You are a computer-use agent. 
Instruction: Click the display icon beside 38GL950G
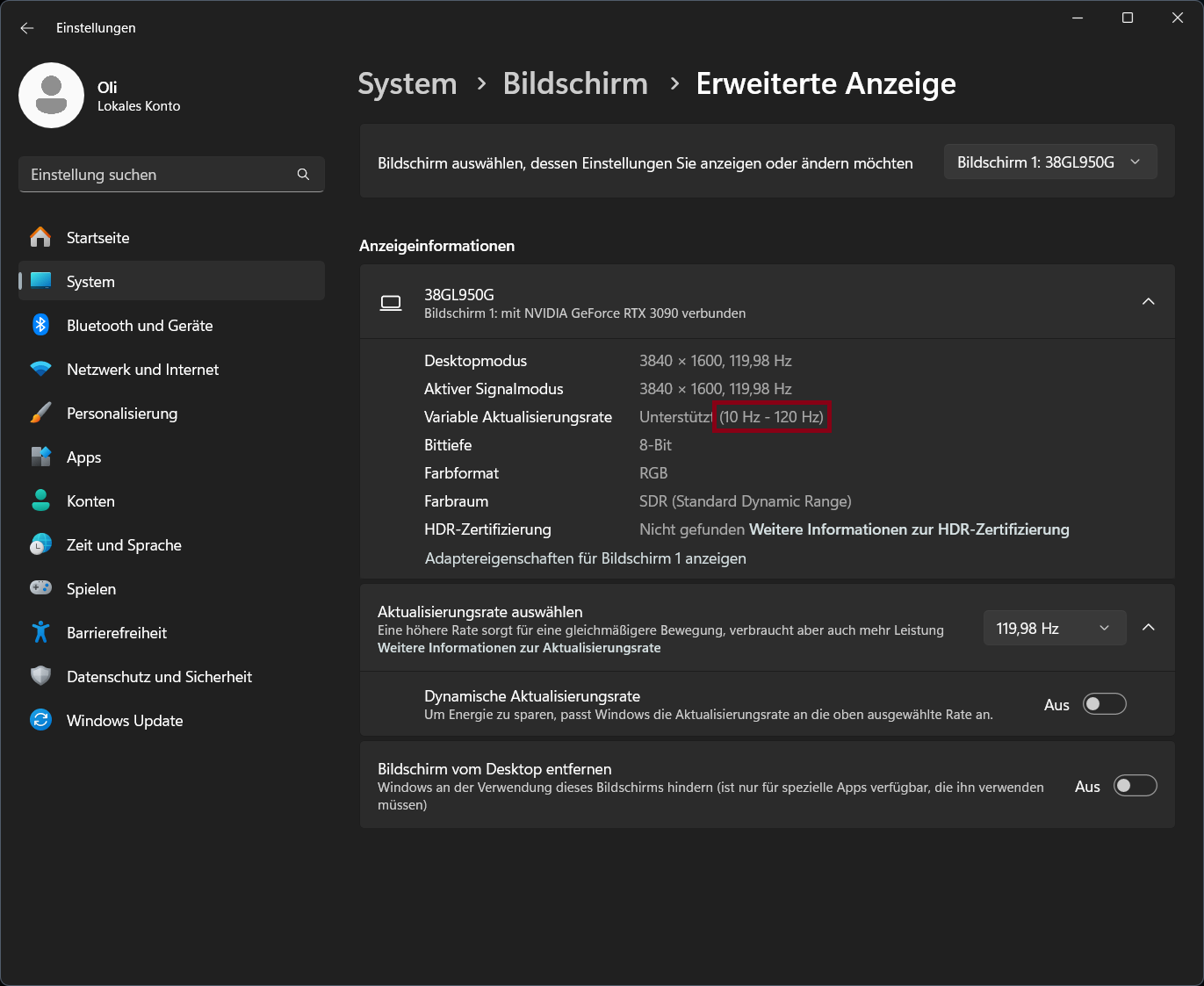tap(391, 303)
